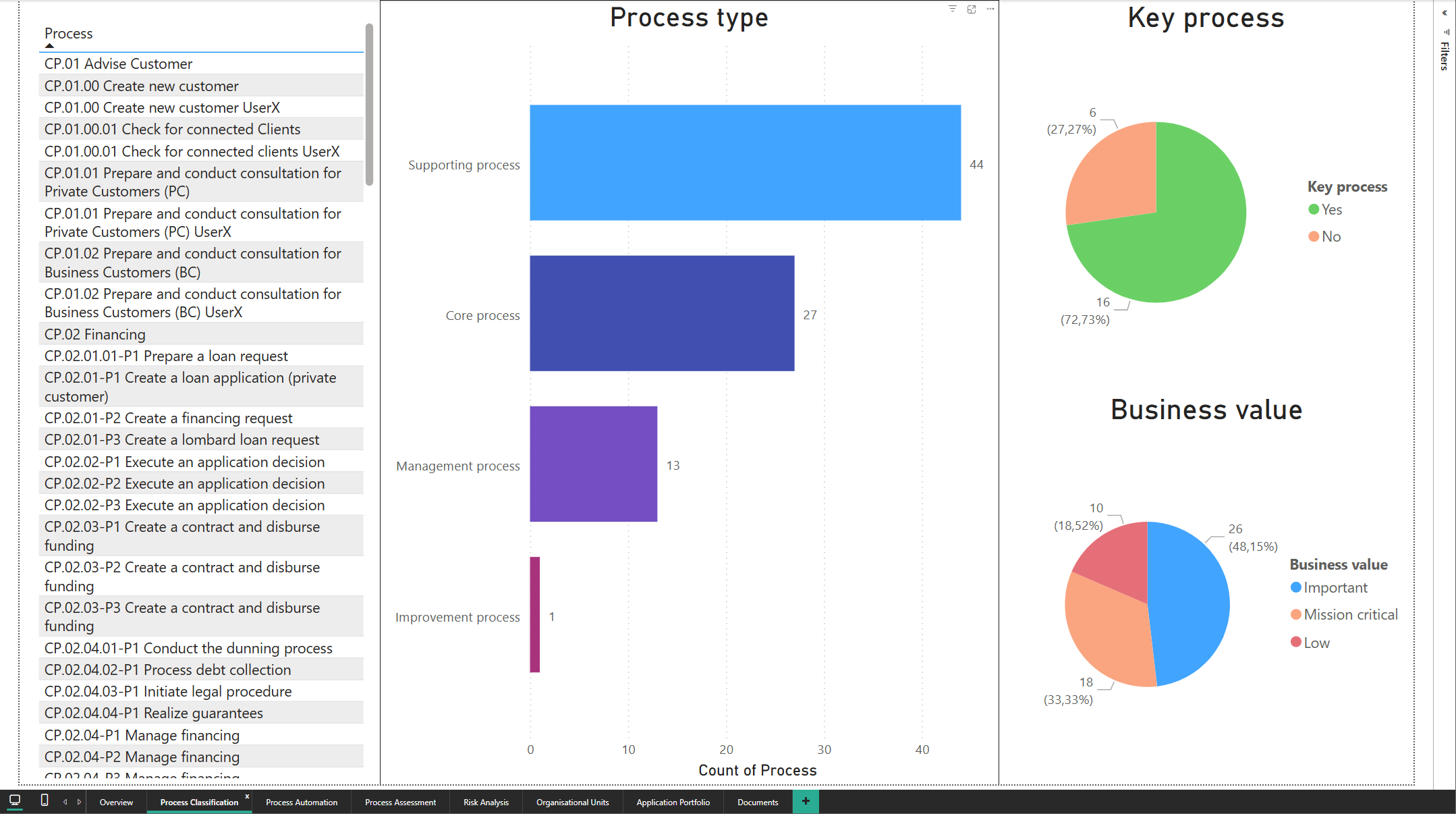Select the Process Classification tab
1456x814 pixels.
(x=199, y=802)
